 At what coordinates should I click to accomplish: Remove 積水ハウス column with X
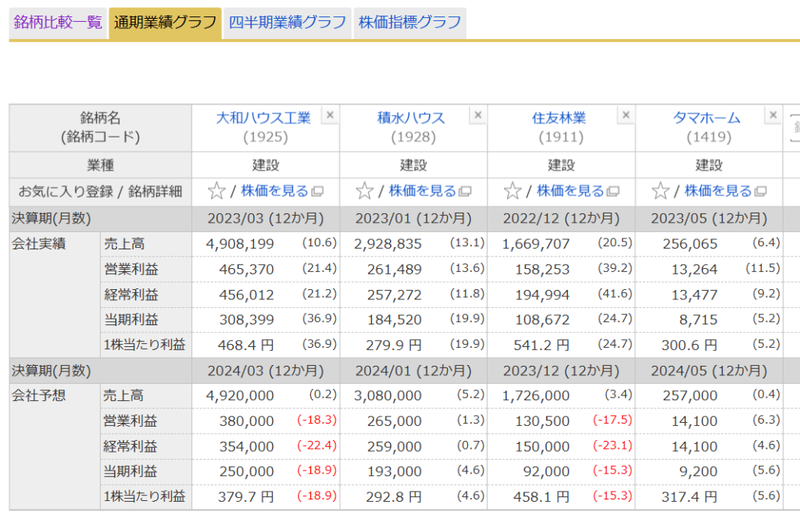click(478, 115)
